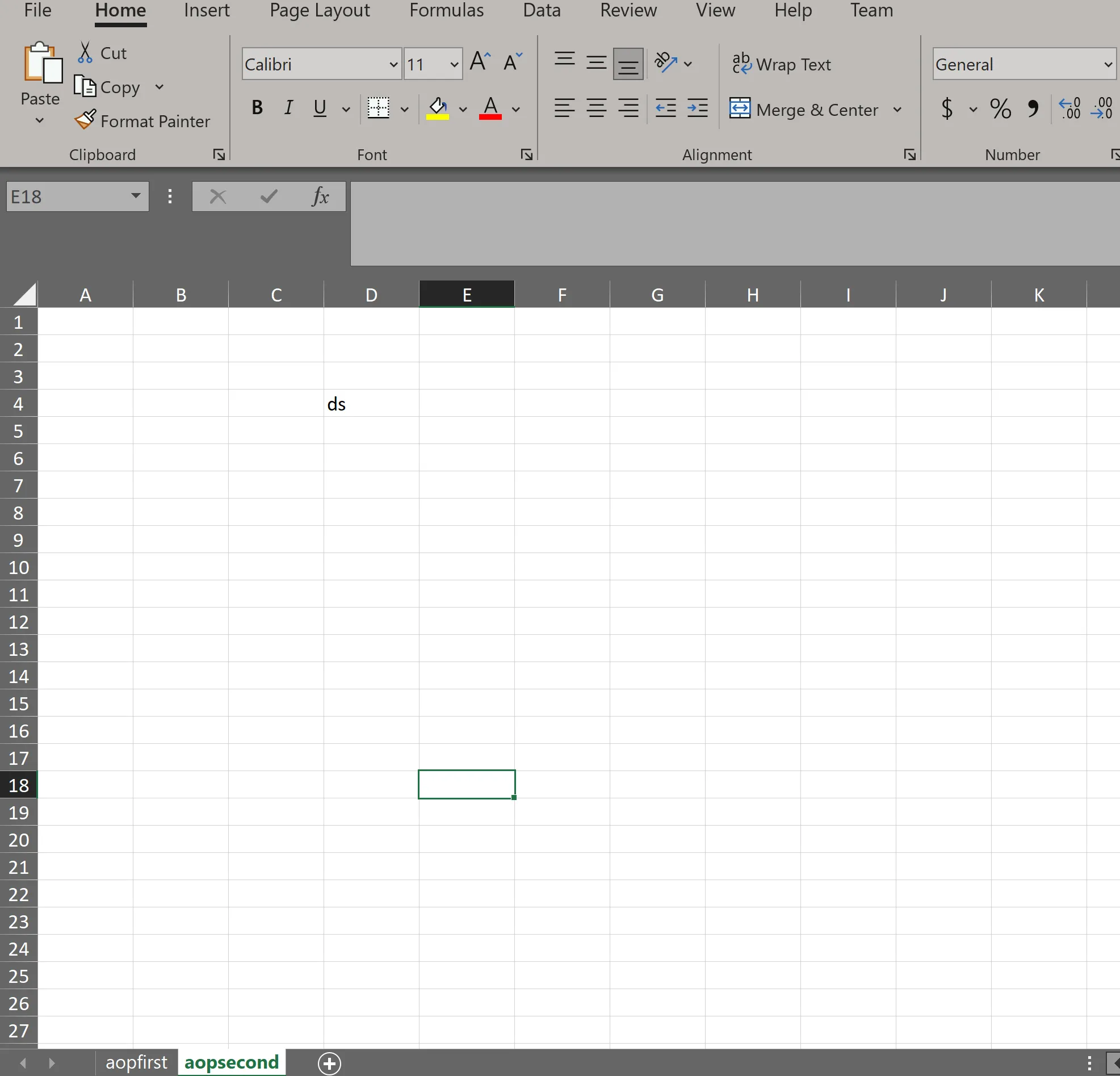Expand Merge & Center options arrow
This screenshot has width=1120, height=1076.
[x=897, y=108]
